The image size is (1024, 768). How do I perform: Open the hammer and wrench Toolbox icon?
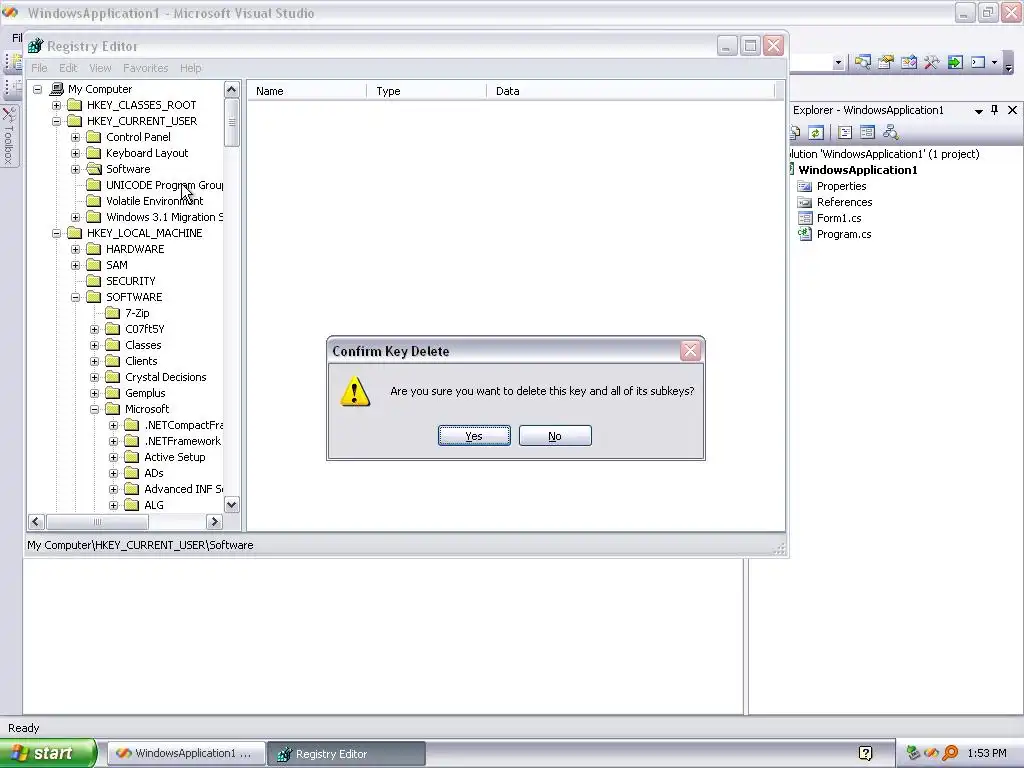pyautogui.click(x=931, y=62)
